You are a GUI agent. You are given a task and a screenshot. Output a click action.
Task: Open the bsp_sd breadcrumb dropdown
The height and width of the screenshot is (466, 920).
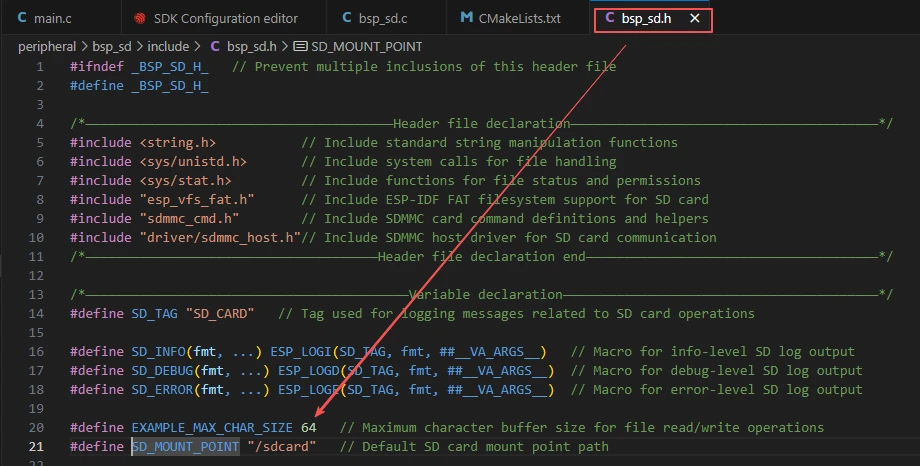113,46
